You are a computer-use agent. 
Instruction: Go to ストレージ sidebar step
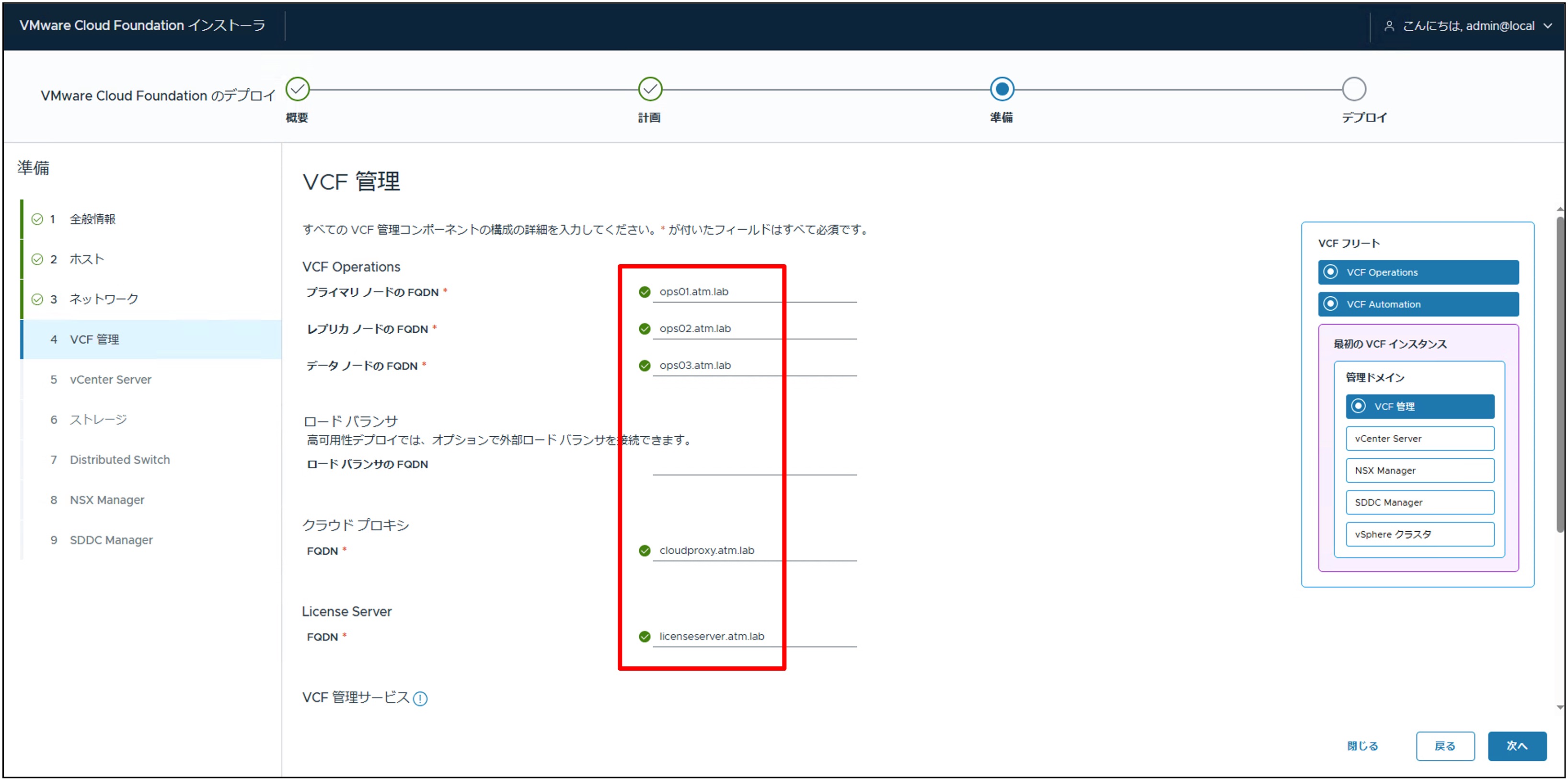click(x=151, y=419)
